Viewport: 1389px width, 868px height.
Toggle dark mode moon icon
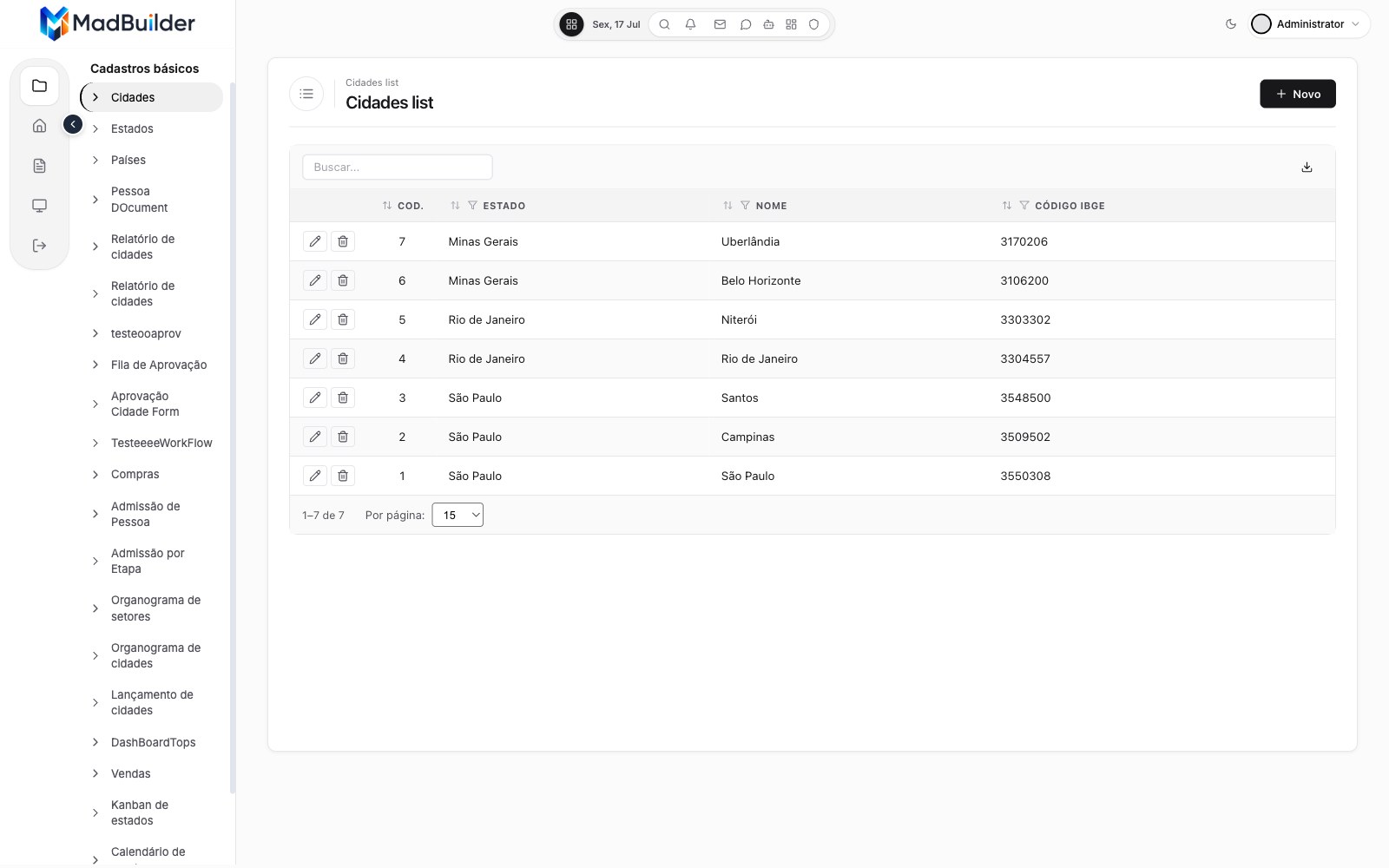(x=1231, y=24)
